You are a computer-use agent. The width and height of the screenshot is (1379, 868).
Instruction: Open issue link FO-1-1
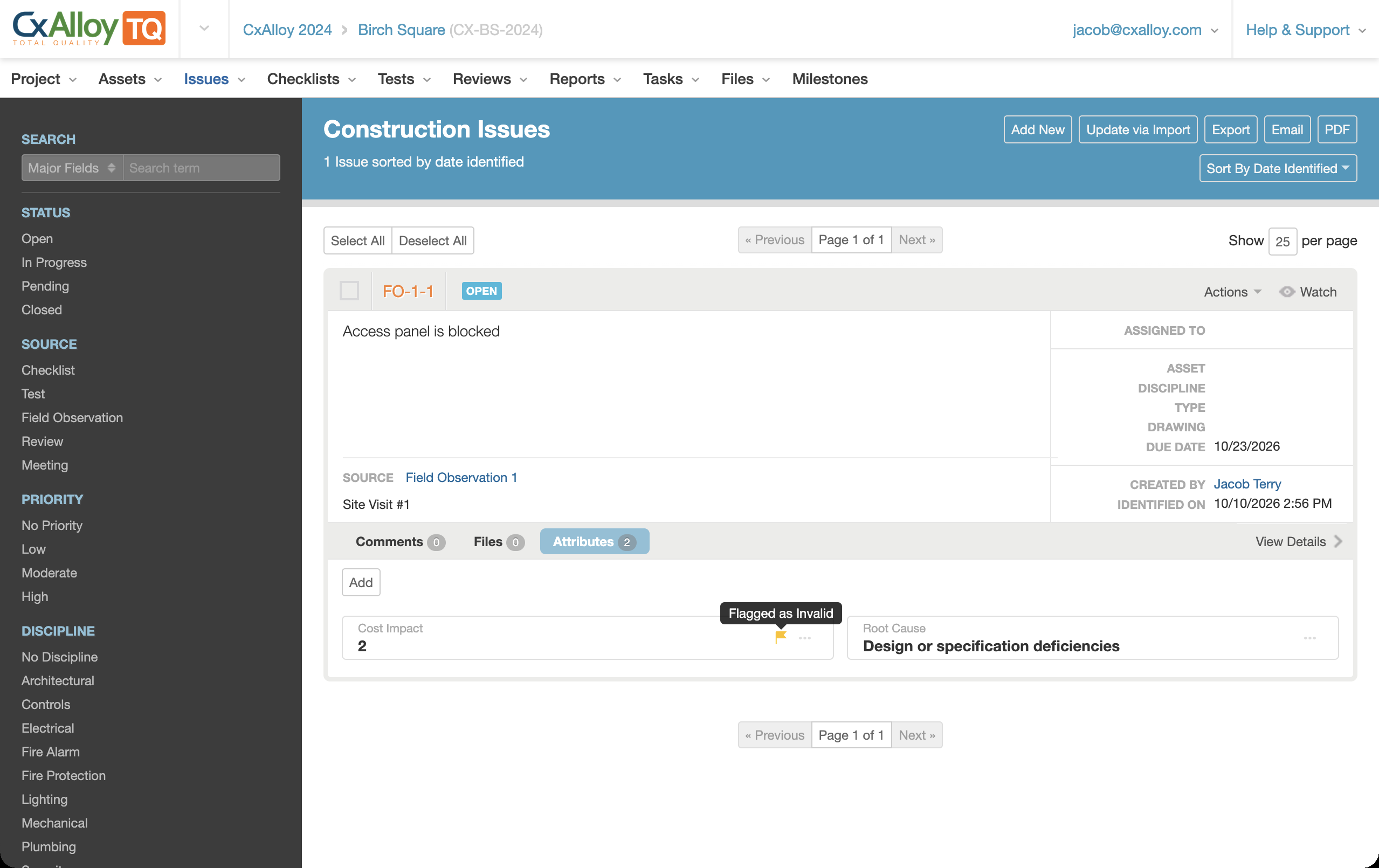tap(408, 292)
